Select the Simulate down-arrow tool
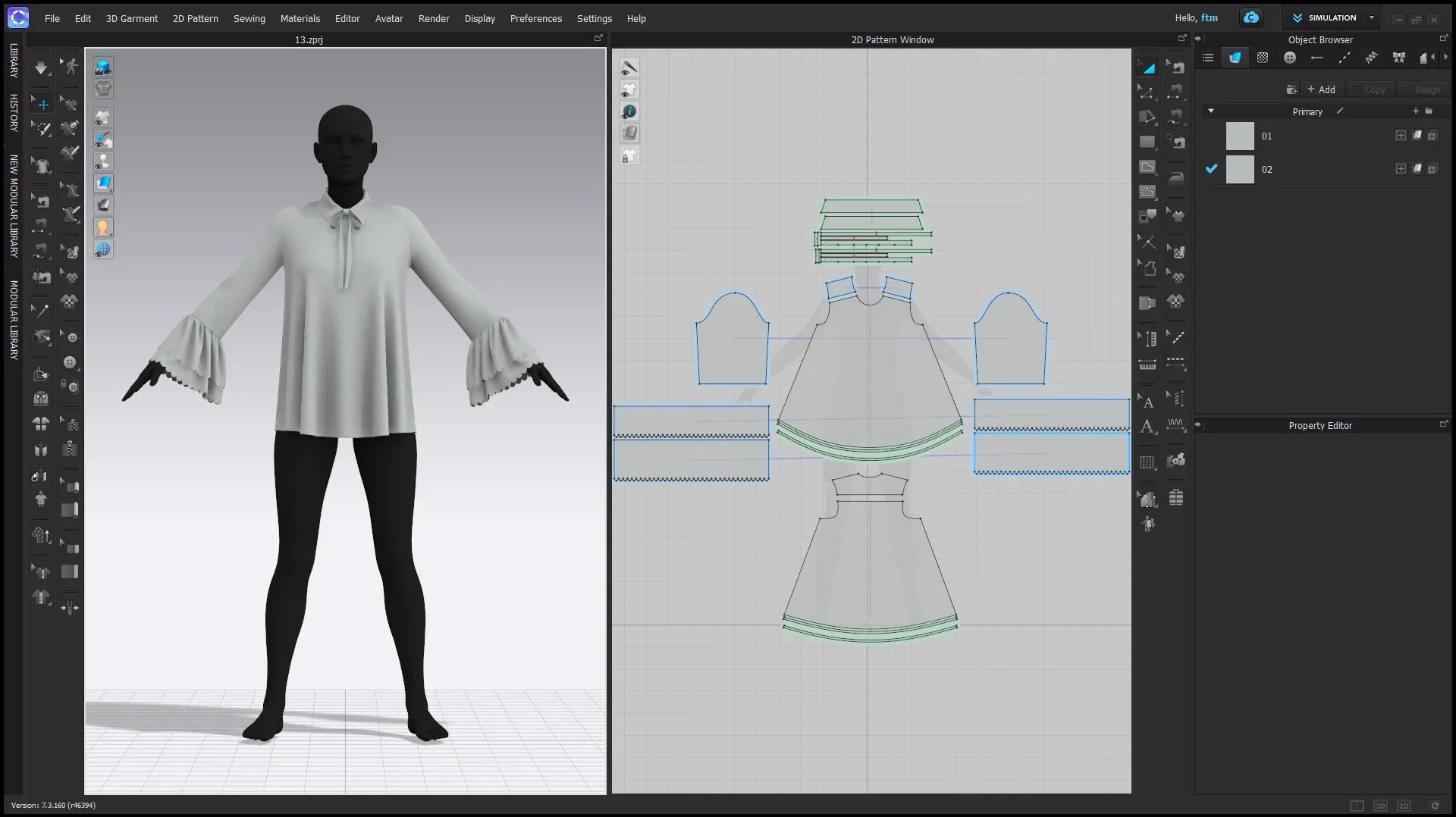 coord(41,67)
